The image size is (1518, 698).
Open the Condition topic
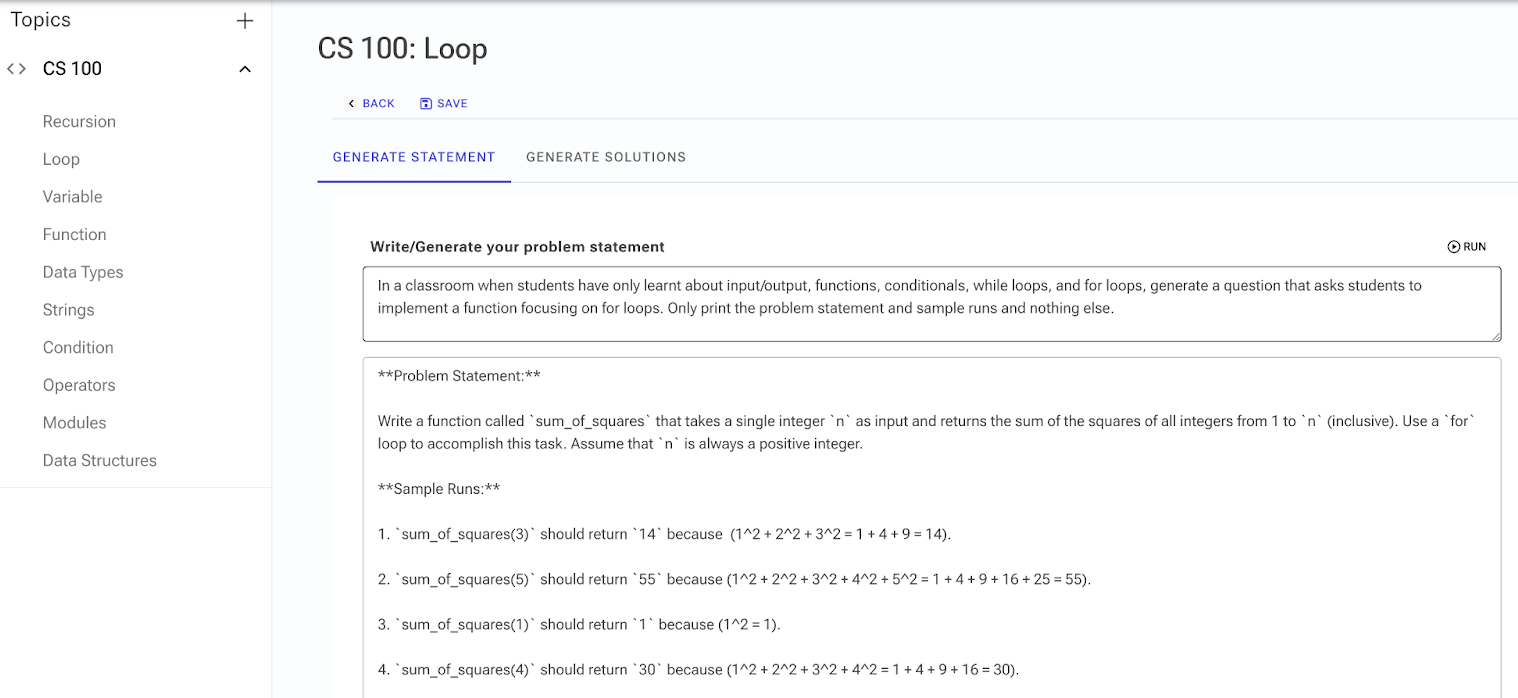point(78,348)
